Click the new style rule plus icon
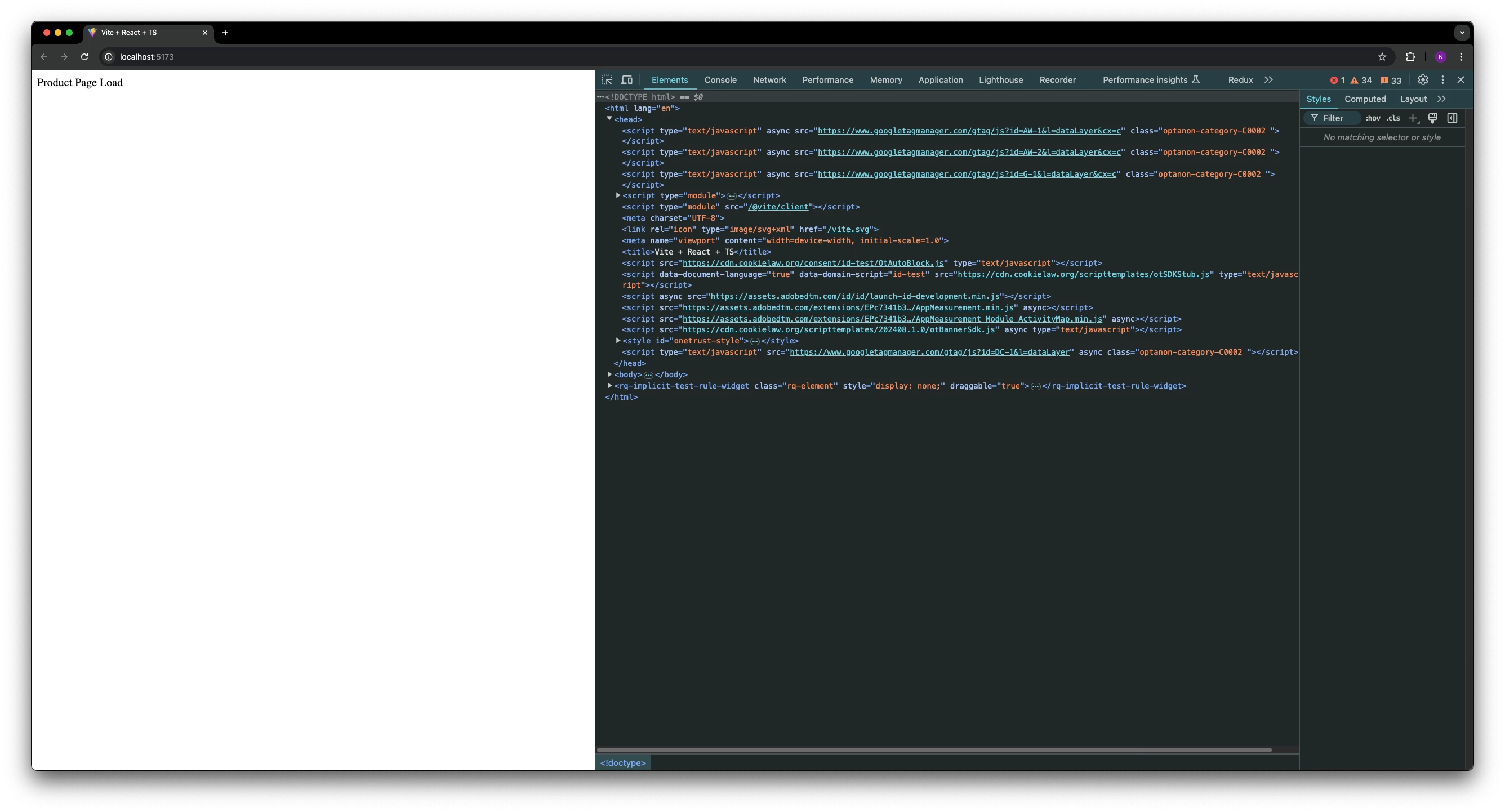This screenshot has width=1505, height=812. click(x=1413, y=118)
